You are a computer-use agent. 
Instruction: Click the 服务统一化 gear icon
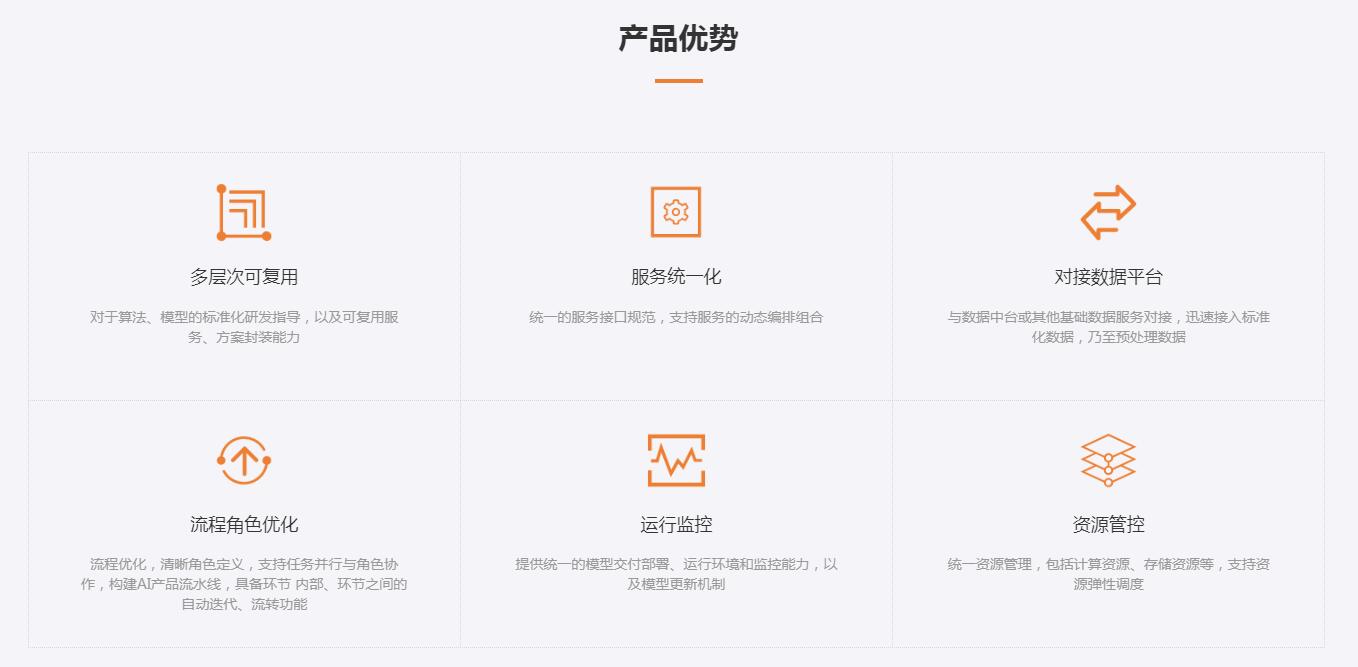pos(676,212)
